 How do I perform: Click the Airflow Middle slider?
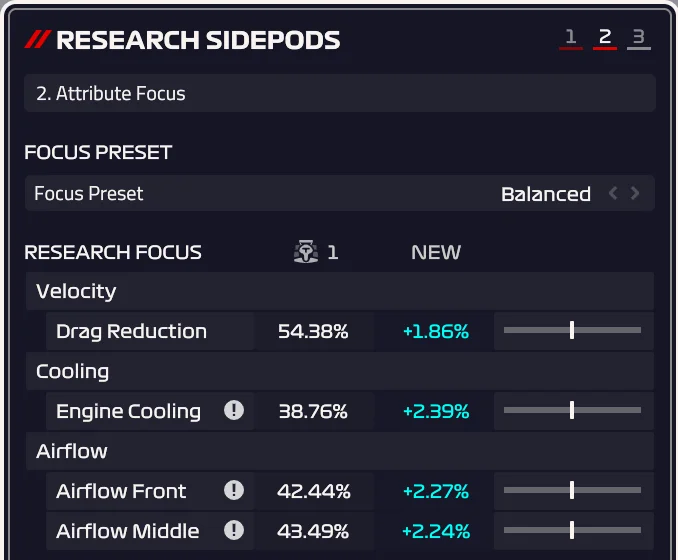pyautogui.click(x=572, y=530)
